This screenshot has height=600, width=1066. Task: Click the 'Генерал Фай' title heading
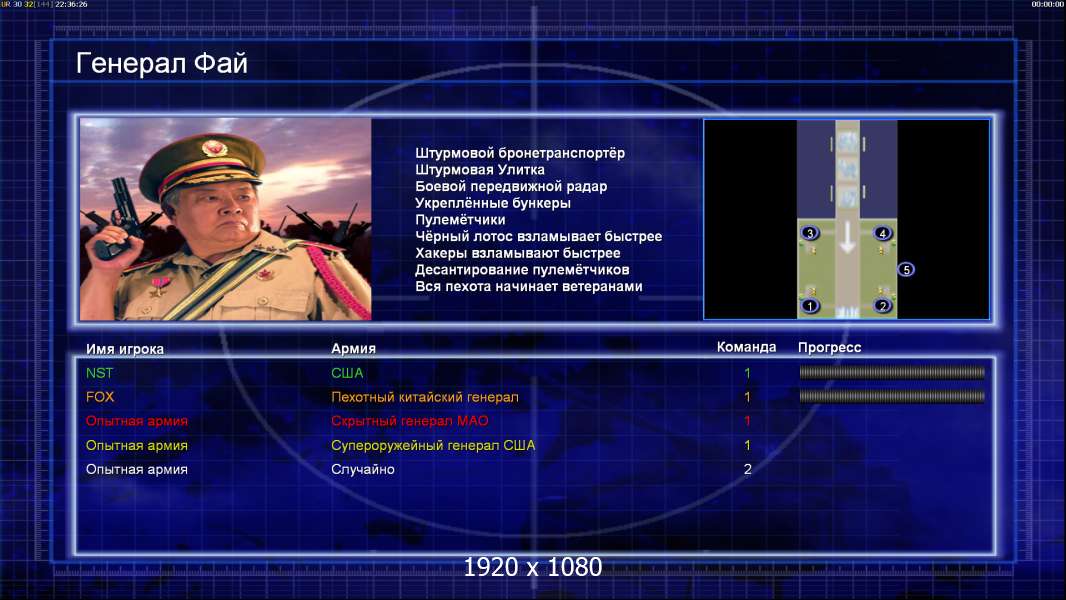pyautogui.click(x=162, y=63)
